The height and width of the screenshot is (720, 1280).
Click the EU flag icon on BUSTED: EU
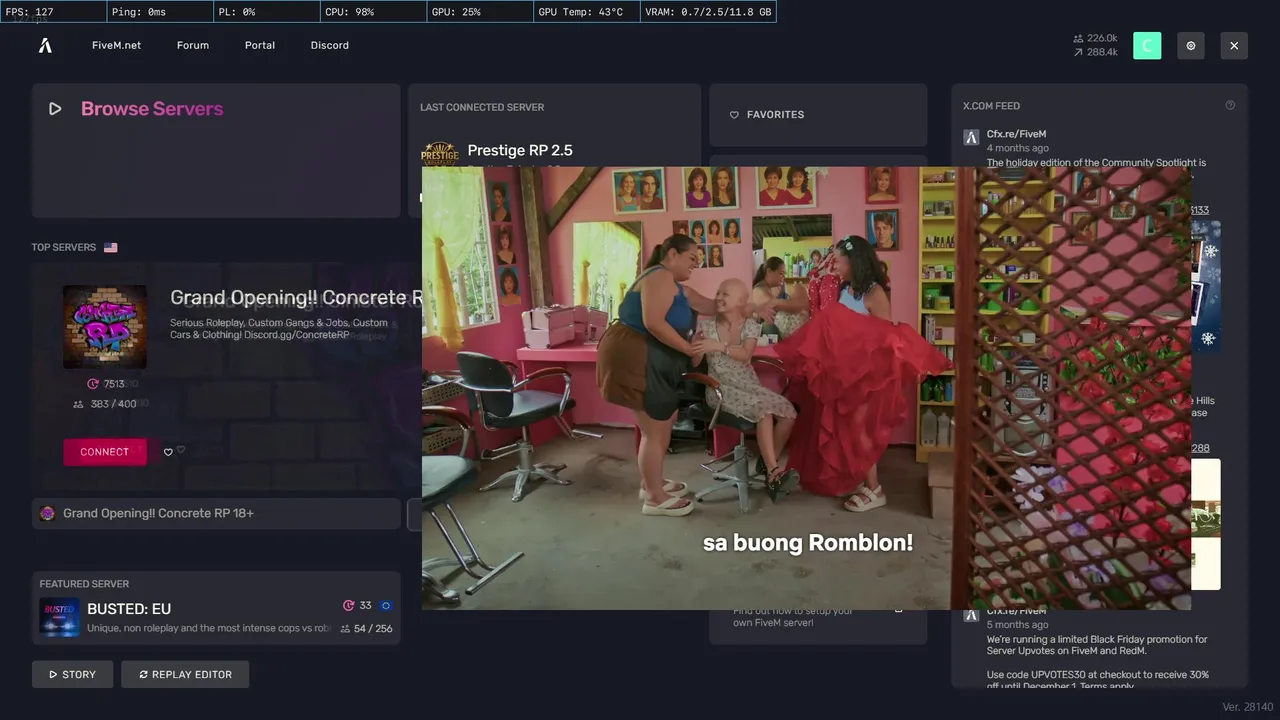[386, 605]
